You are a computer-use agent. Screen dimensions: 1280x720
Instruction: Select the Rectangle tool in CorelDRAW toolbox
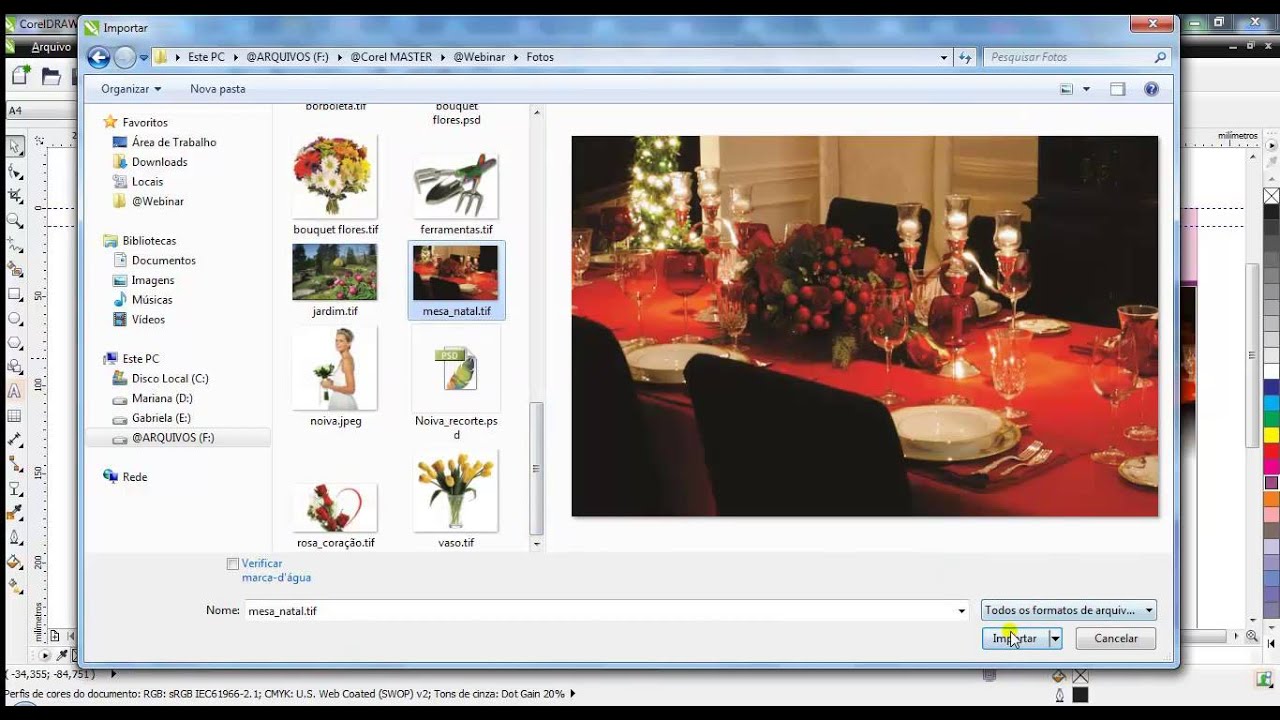[x=15, y=294]
